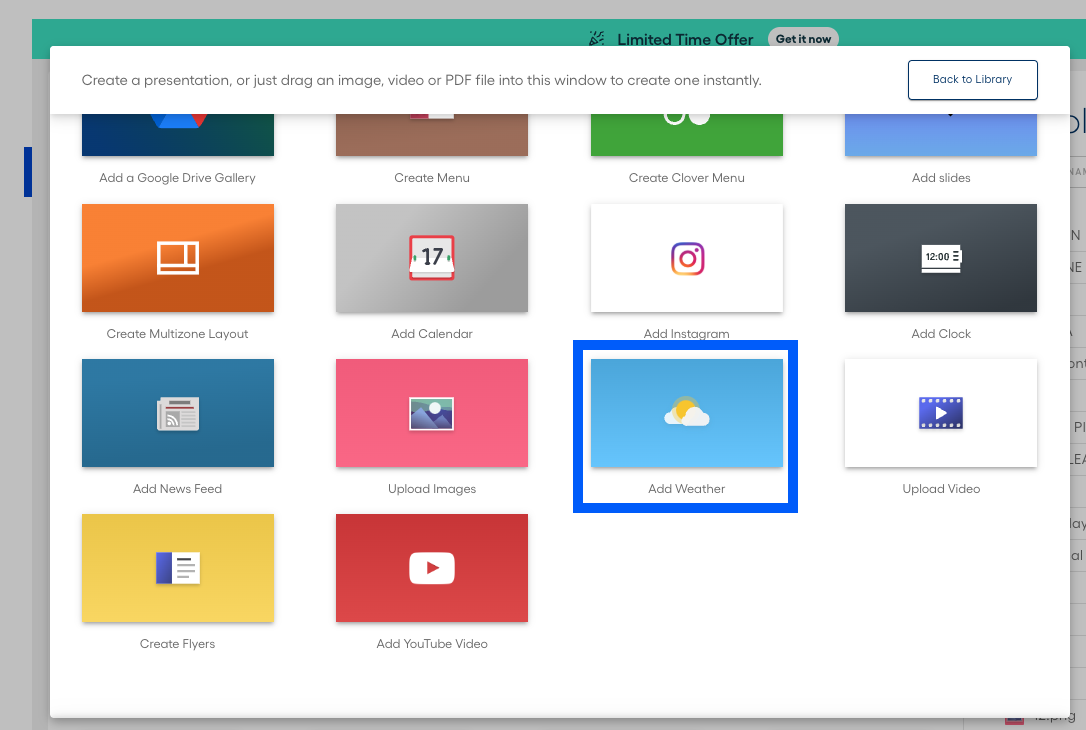Select the Add Weather label
Screen dimensions: 1086x730
pos(686,489)
